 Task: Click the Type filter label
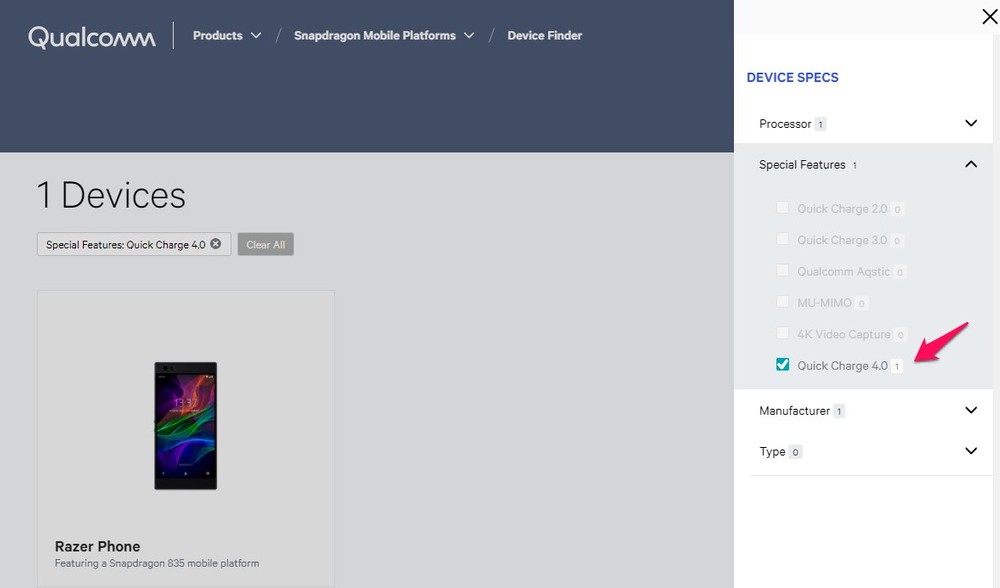point(772,452)
